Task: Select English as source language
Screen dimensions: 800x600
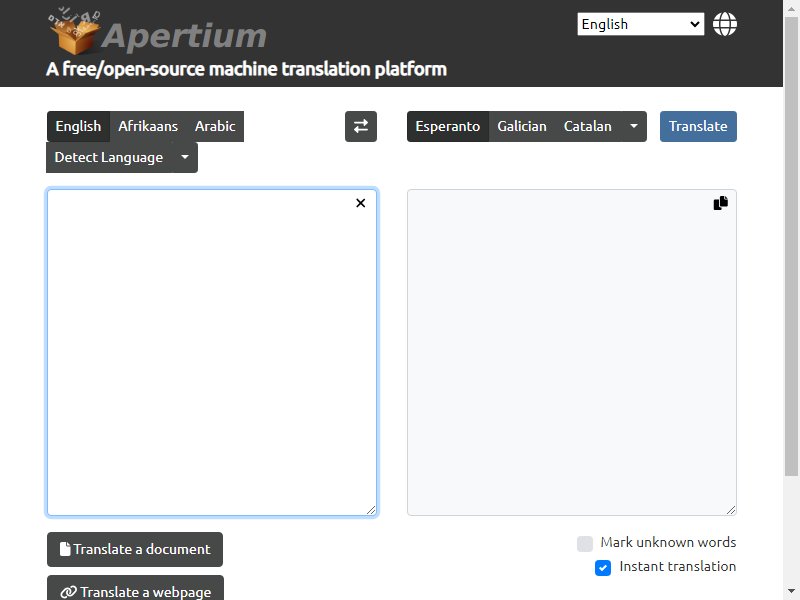Action: (78, 127)
